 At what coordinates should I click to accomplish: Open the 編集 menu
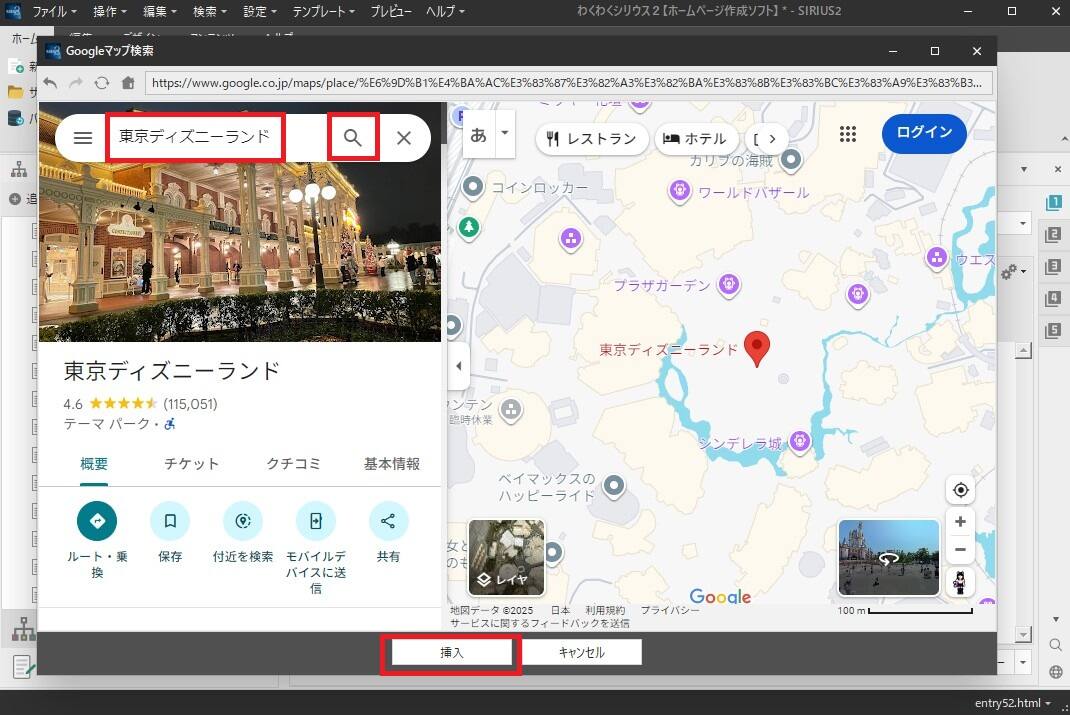(160, 12)
